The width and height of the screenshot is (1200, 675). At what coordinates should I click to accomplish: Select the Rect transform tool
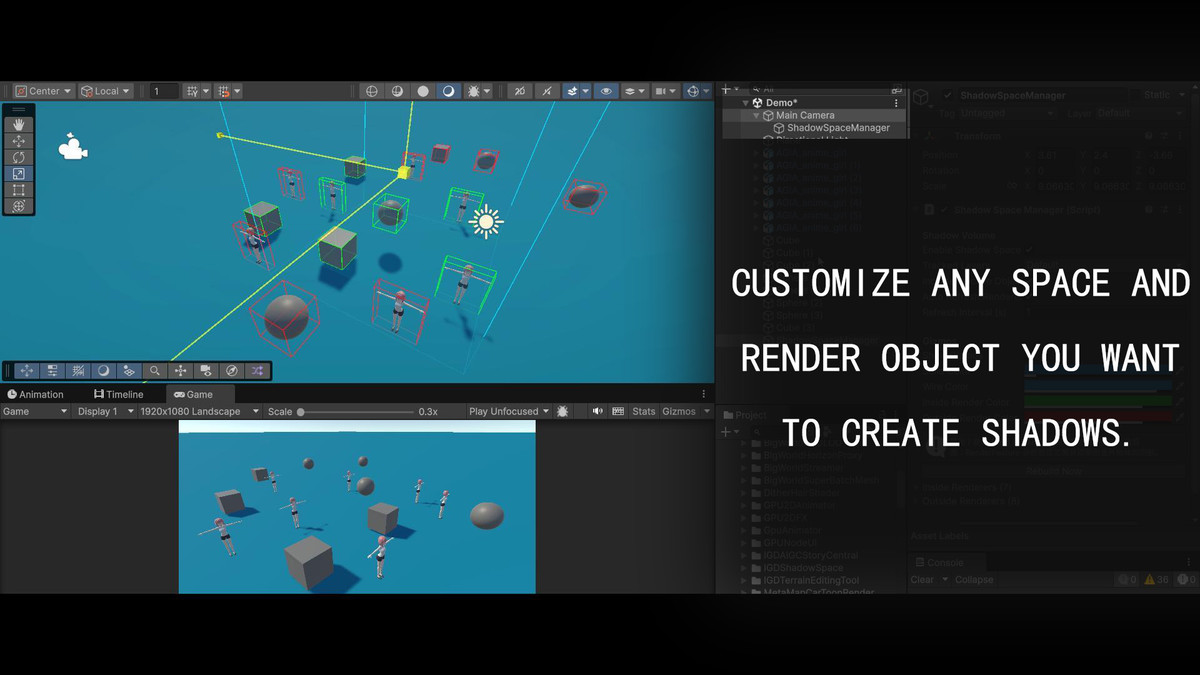coord(18,190)
